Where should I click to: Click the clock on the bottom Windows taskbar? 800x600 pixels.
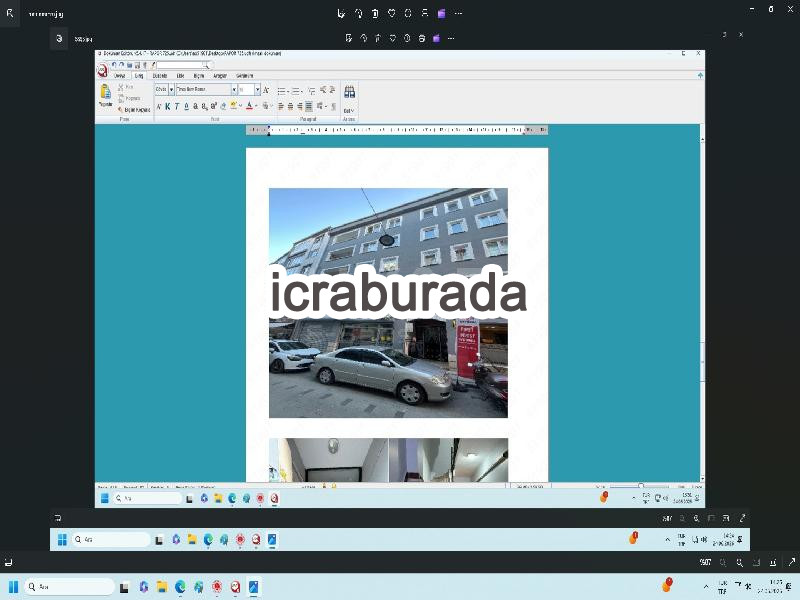click(772, 587)
